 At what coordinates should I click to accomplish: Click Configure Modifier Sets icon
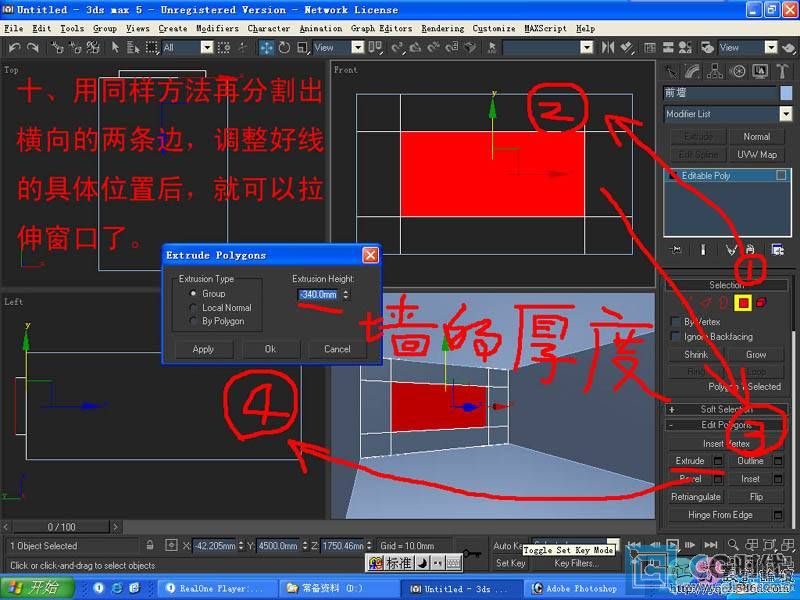tap(778, 249)
